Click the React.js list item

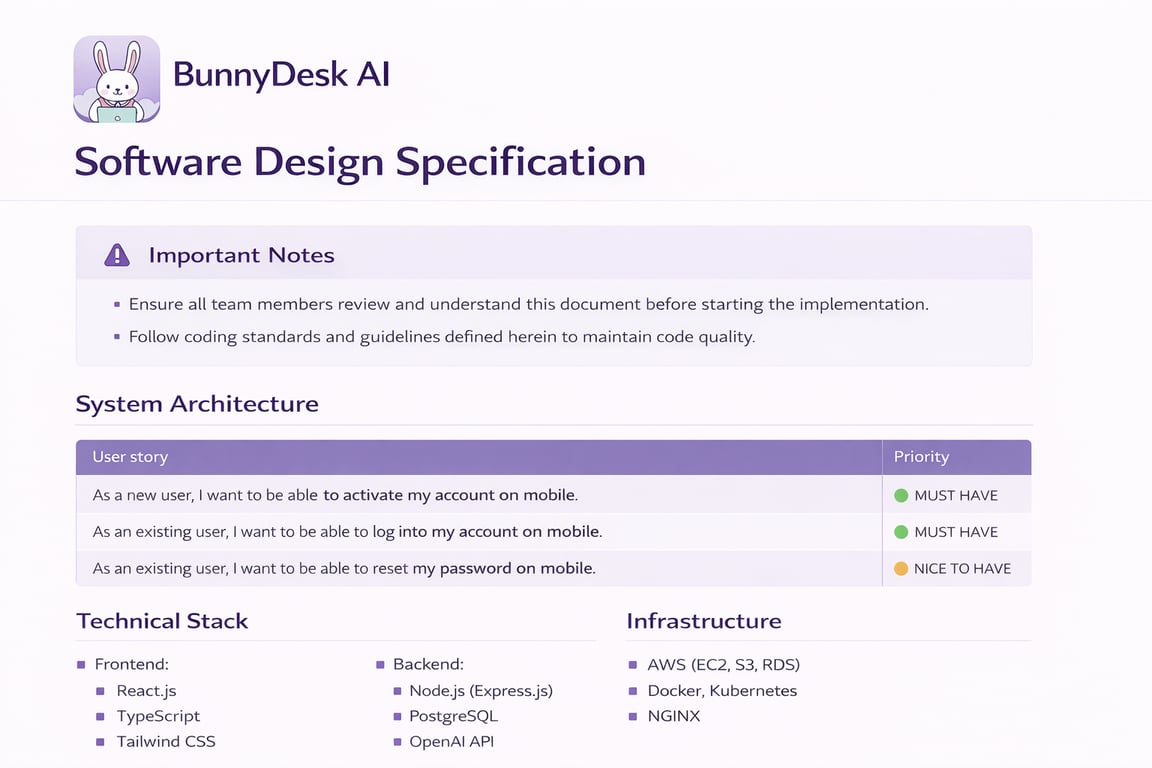(x=146, y=690)
